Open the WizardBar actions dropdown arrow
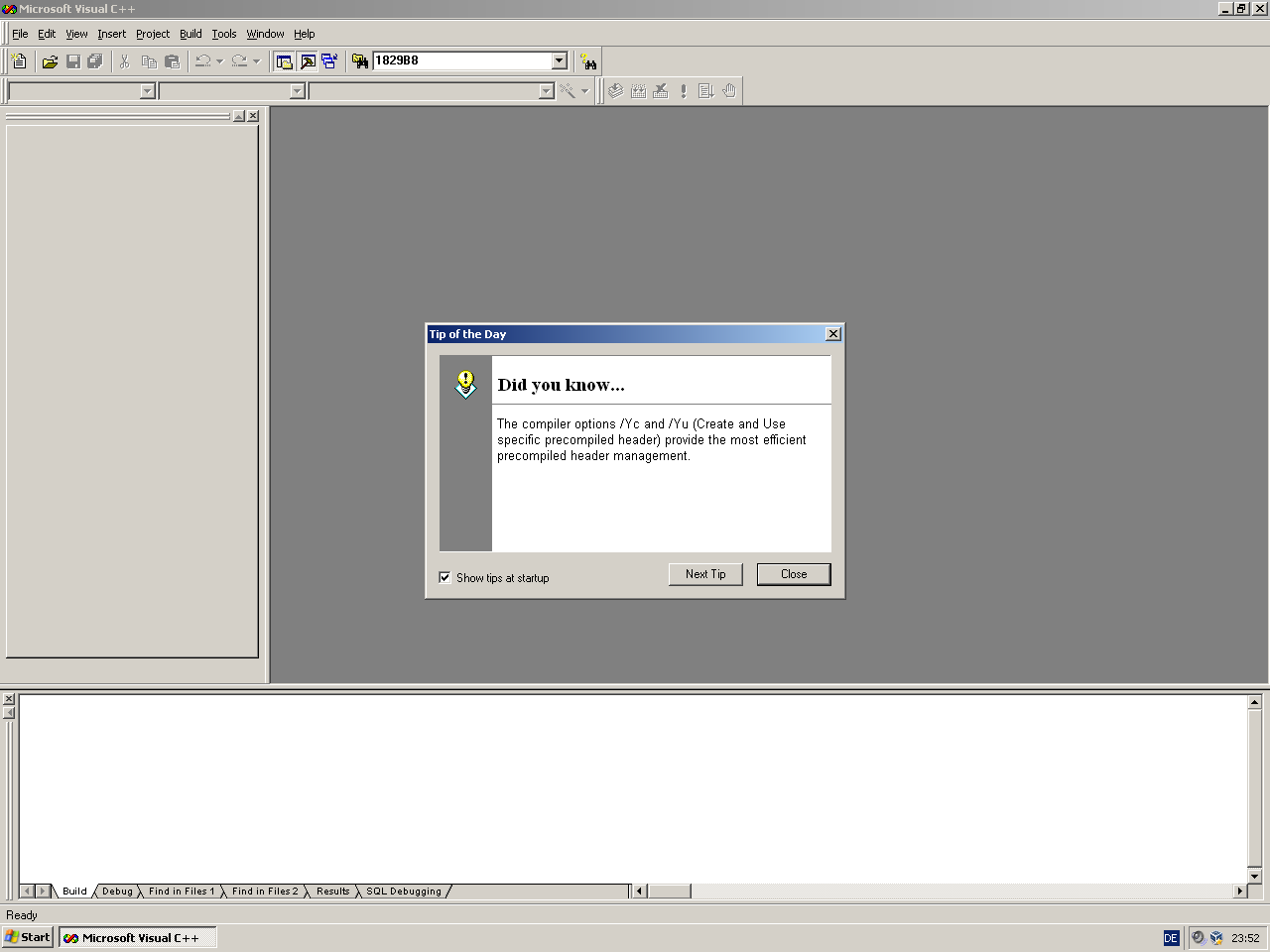The height and width of the screenshot is (952, 1270). click(x=584, y=91)
